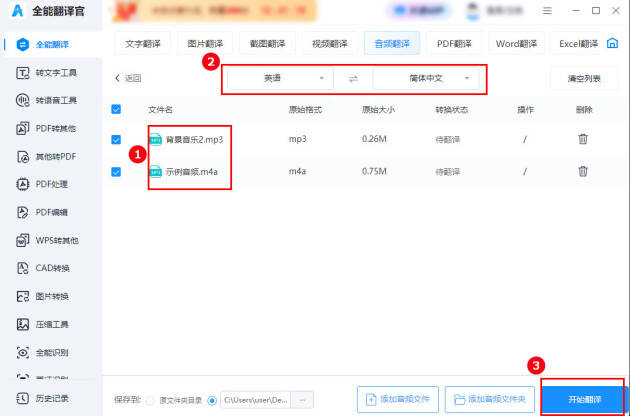Click the user avatar in the title bar
This screenshot has height=416, width=630.
473,11
